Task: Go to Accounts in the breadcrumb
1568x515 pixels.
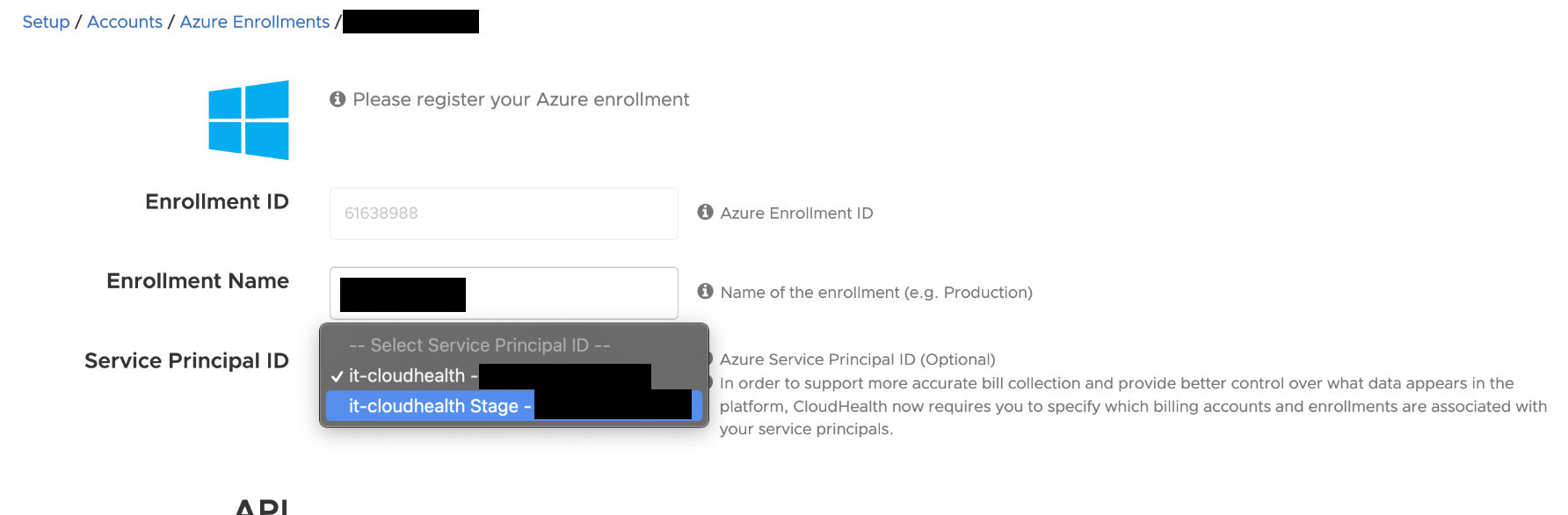Action: coord(125,22)
